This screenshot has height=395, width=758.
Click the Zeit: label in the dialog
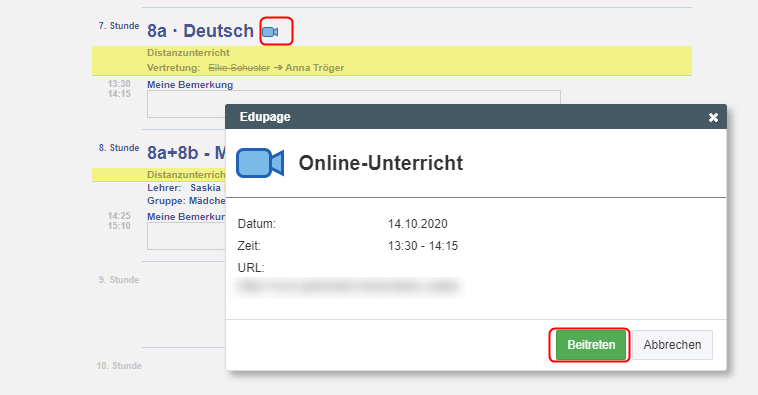pos(249,246)
